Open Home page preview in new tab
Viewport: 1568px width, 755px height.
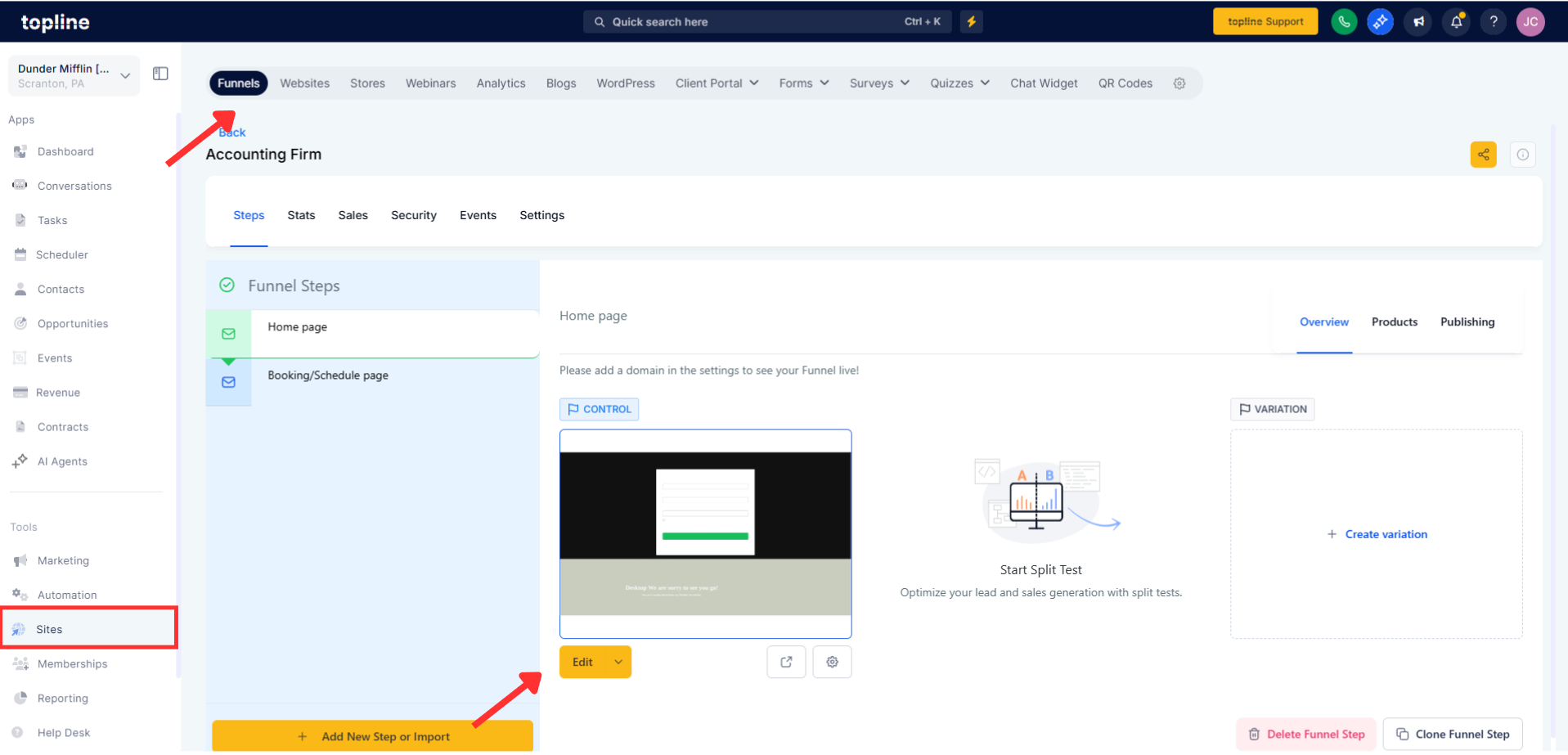click(787, 662)
